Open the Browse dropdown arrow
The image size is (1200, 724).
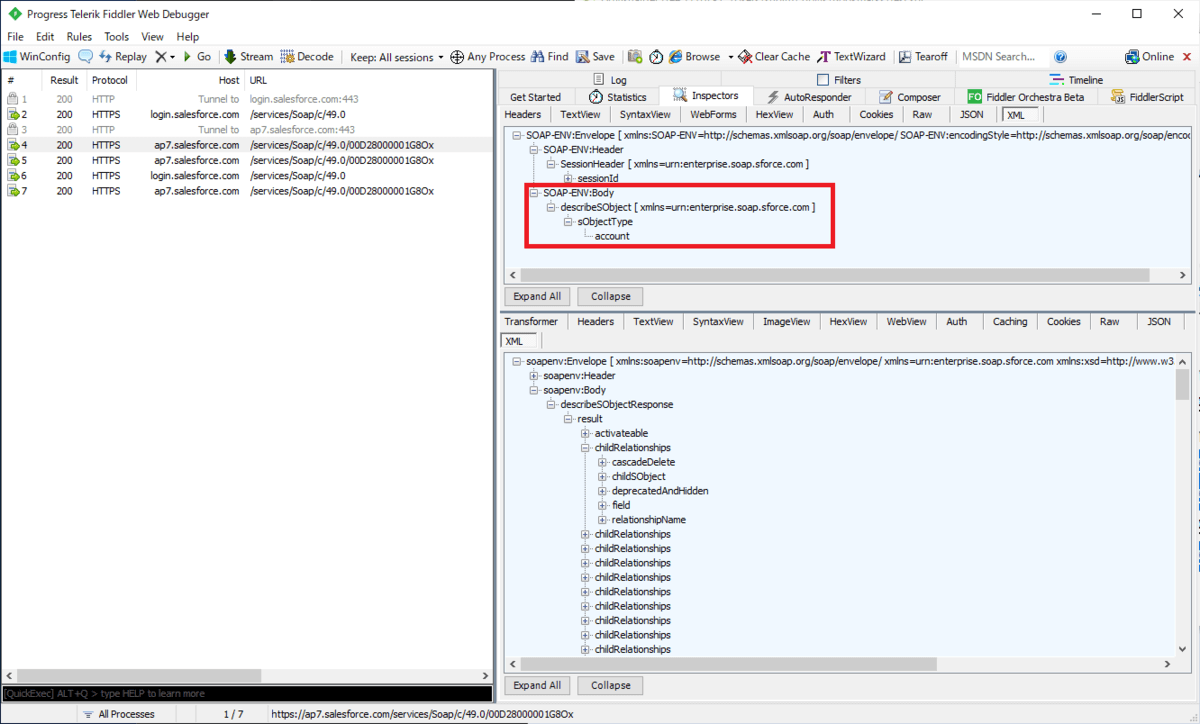pos(730,57)
